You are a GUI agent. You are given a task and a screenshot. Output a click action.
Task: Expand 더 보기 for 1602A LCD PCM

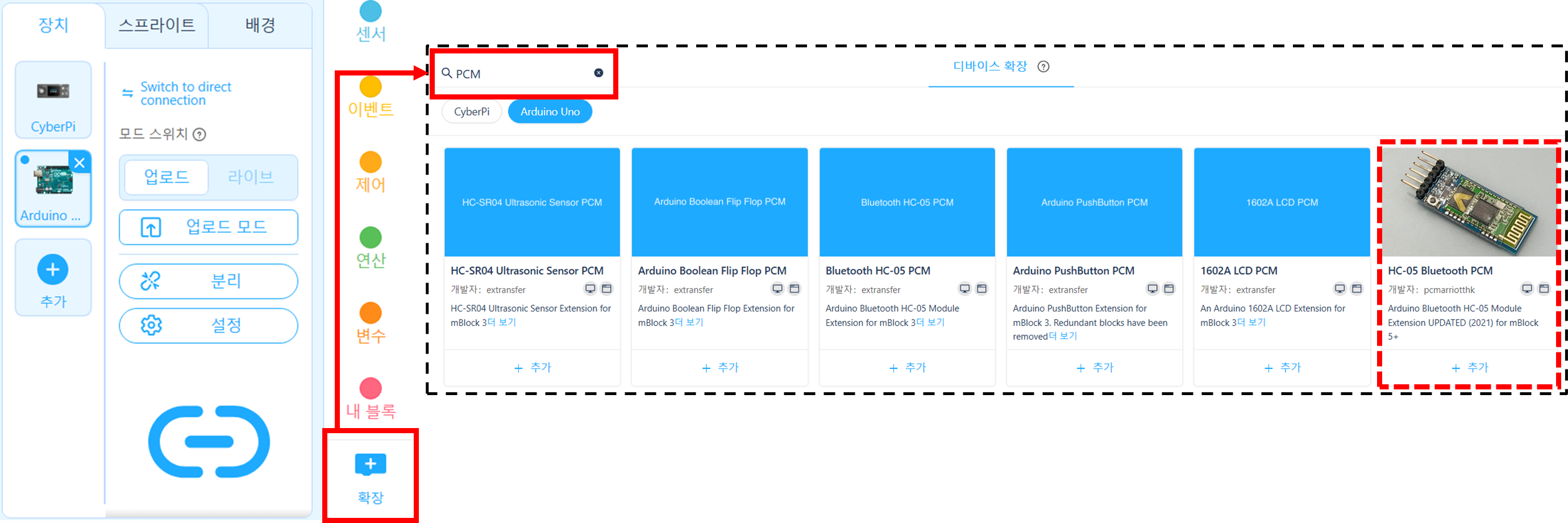[x=1251, y=323]
